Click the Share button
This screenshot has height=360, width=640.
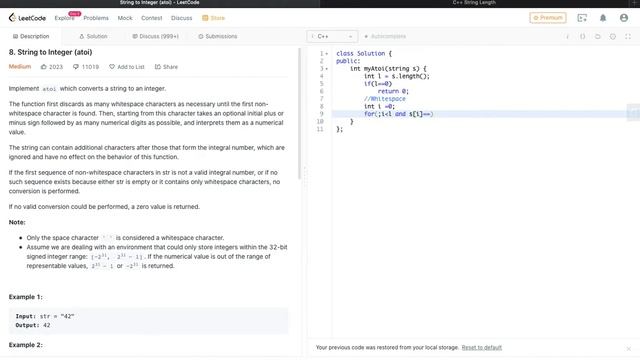pyautogui.click(x=166, y=67)
